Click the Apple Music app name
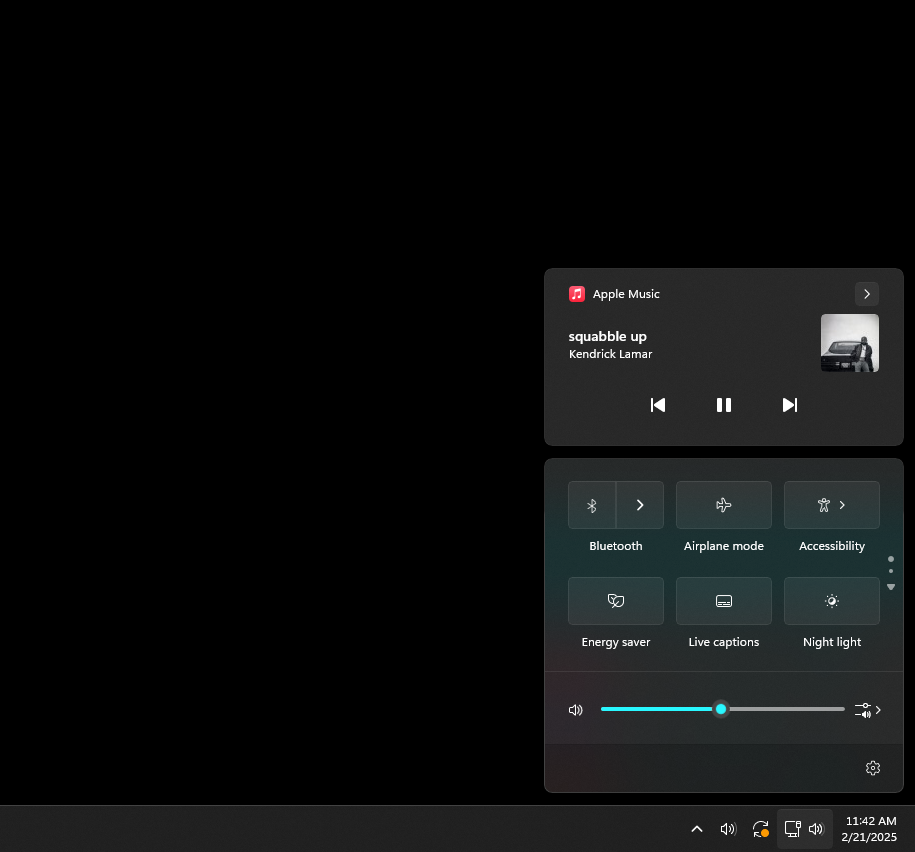915x852 pixels. pos(626,294)
